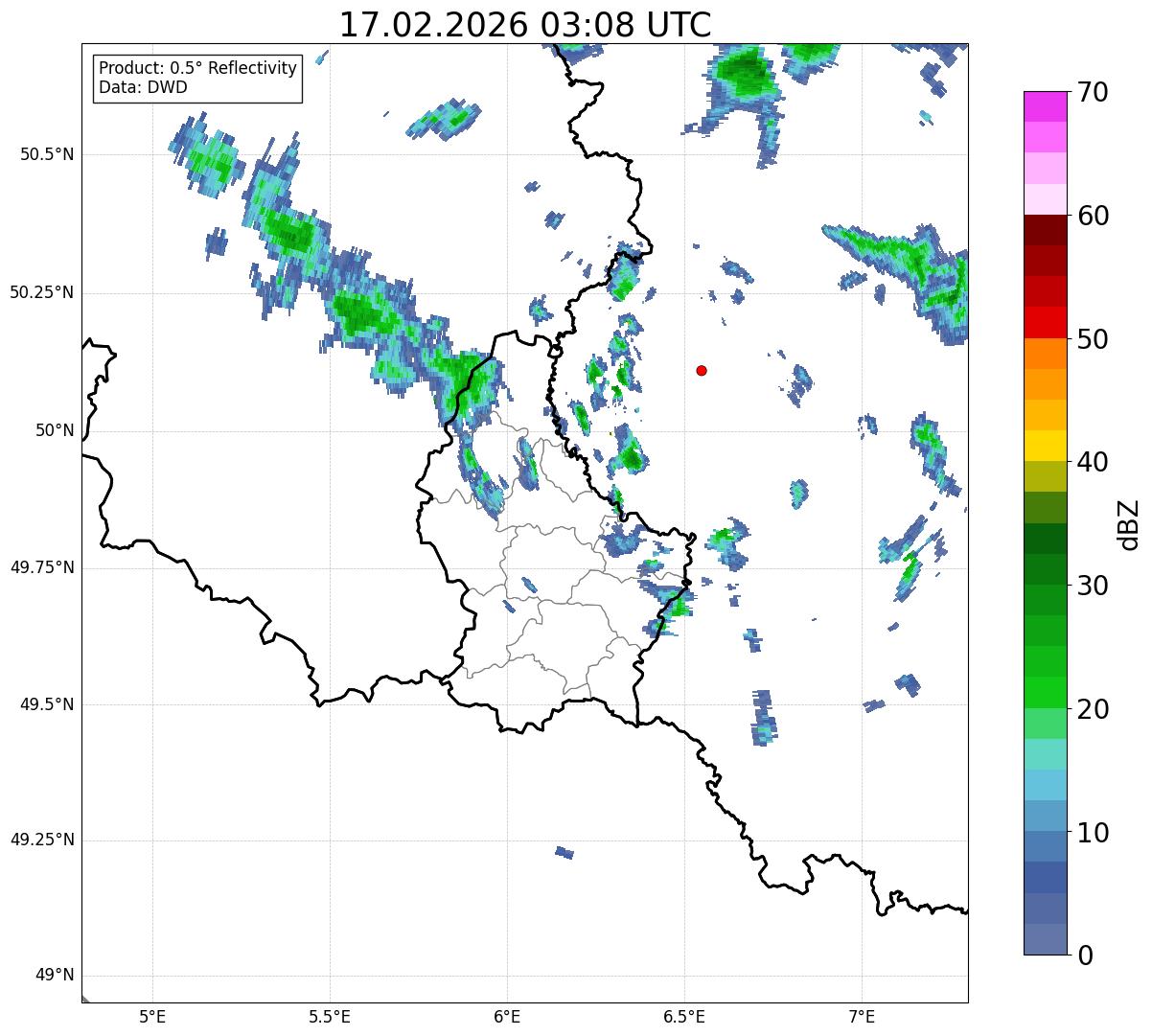Screen dimensions: 1152x1036
Task: Click the 49°N latitude label
Action: pyautogui.click(x=55, y=976)
